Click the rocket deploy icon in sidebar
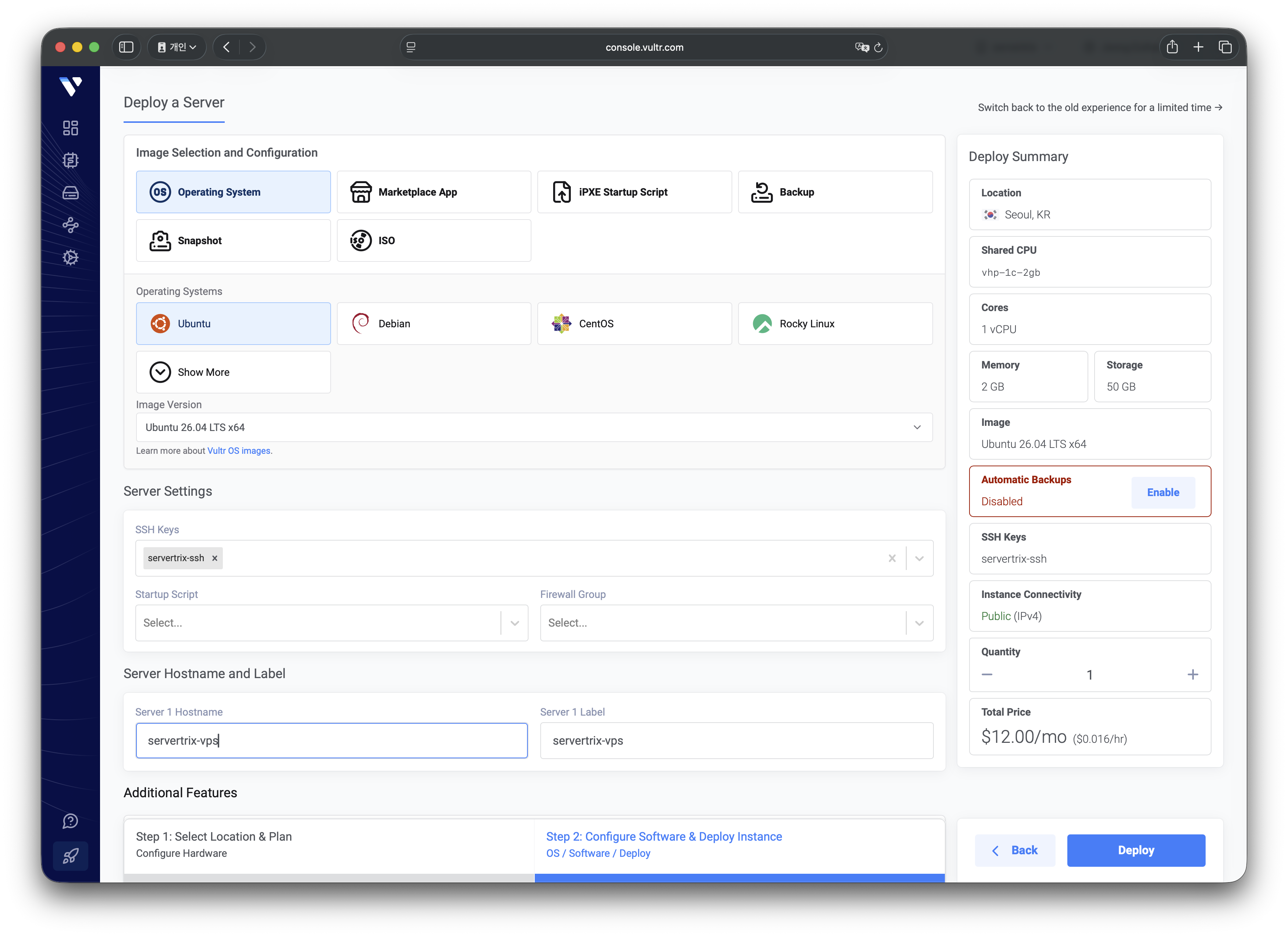Viewport: 1288px width, 937px height. (70, 855)
